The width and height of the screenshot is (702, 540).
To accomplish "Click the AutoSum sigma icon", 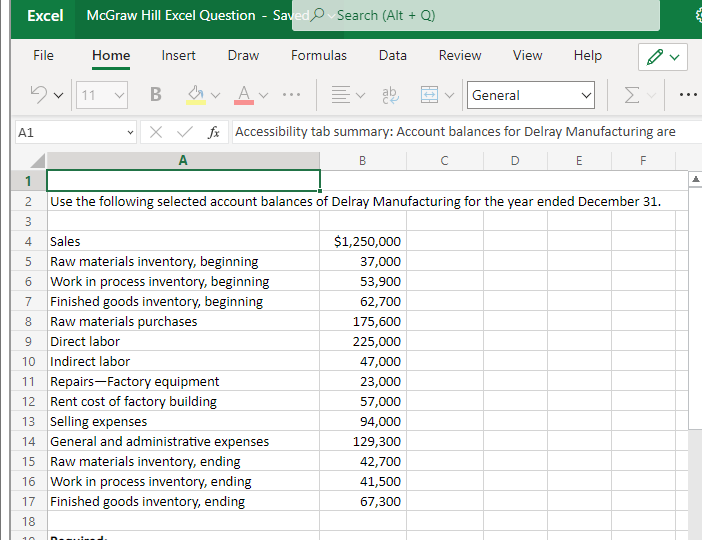I will (632, 95).
